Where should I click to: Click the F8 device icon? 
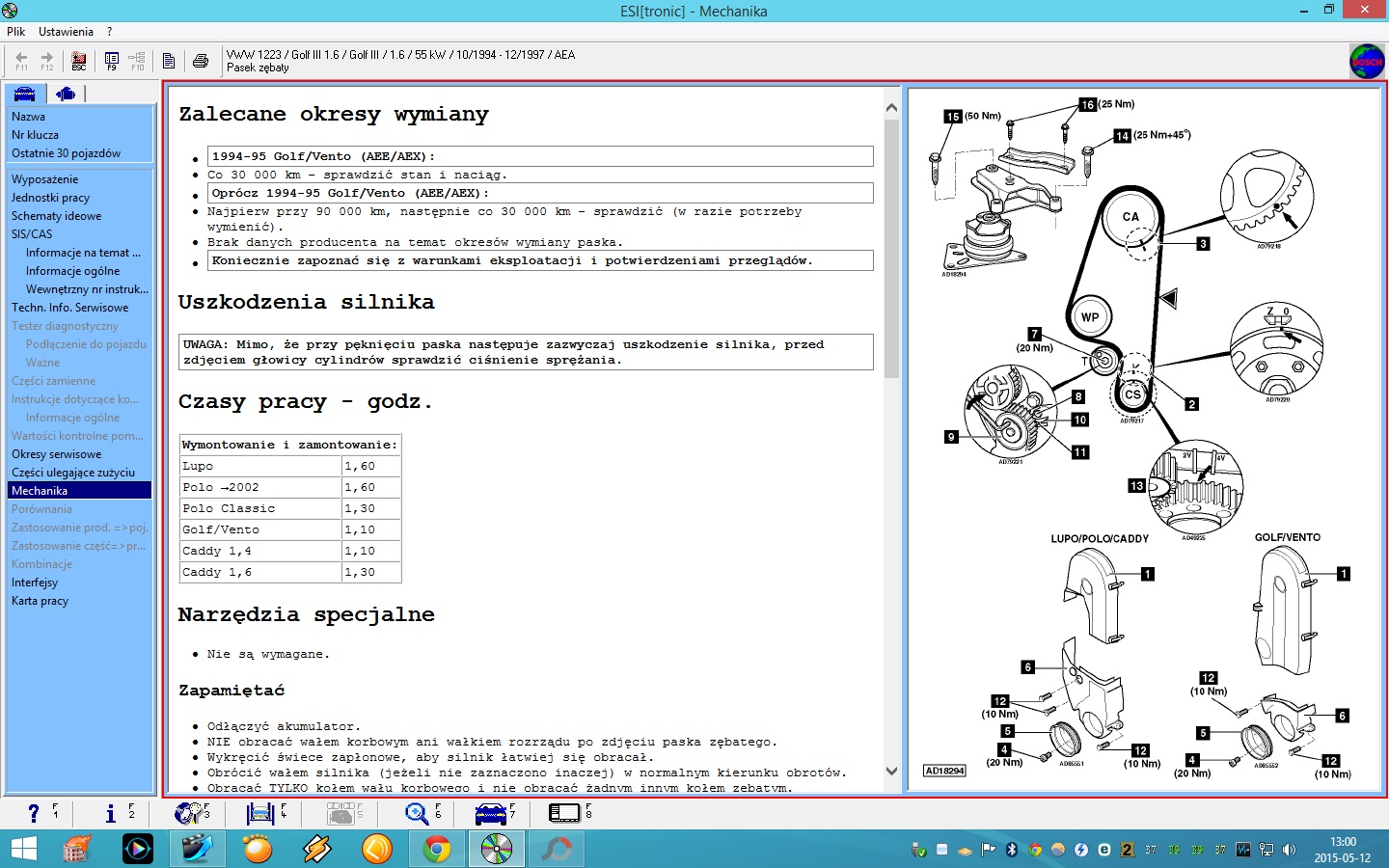pyautogui.click(x=564, y=813)
